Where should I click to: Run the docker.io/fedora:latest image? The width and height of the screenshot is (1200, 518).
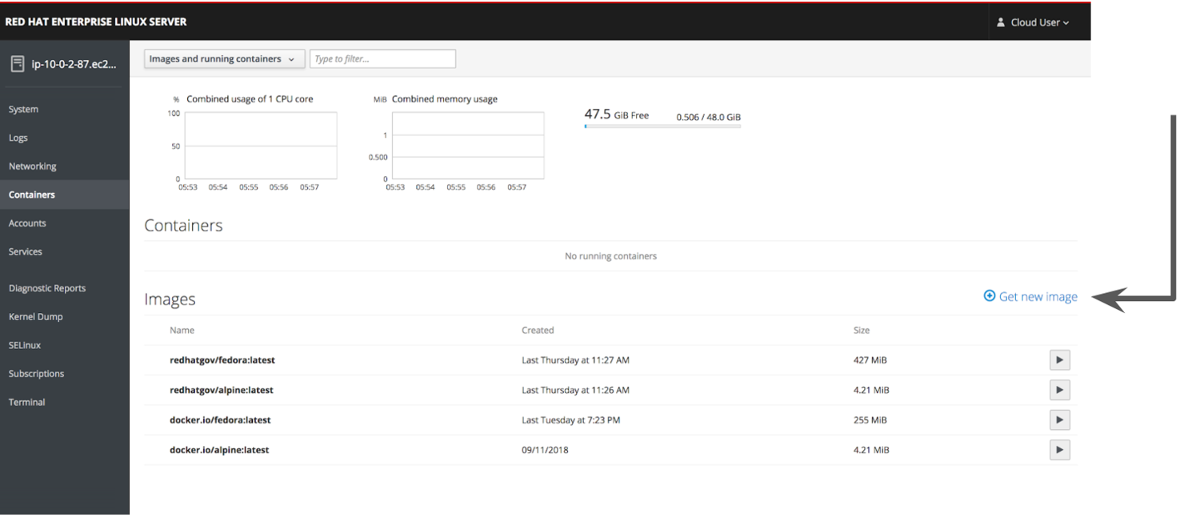point(1059,420)
